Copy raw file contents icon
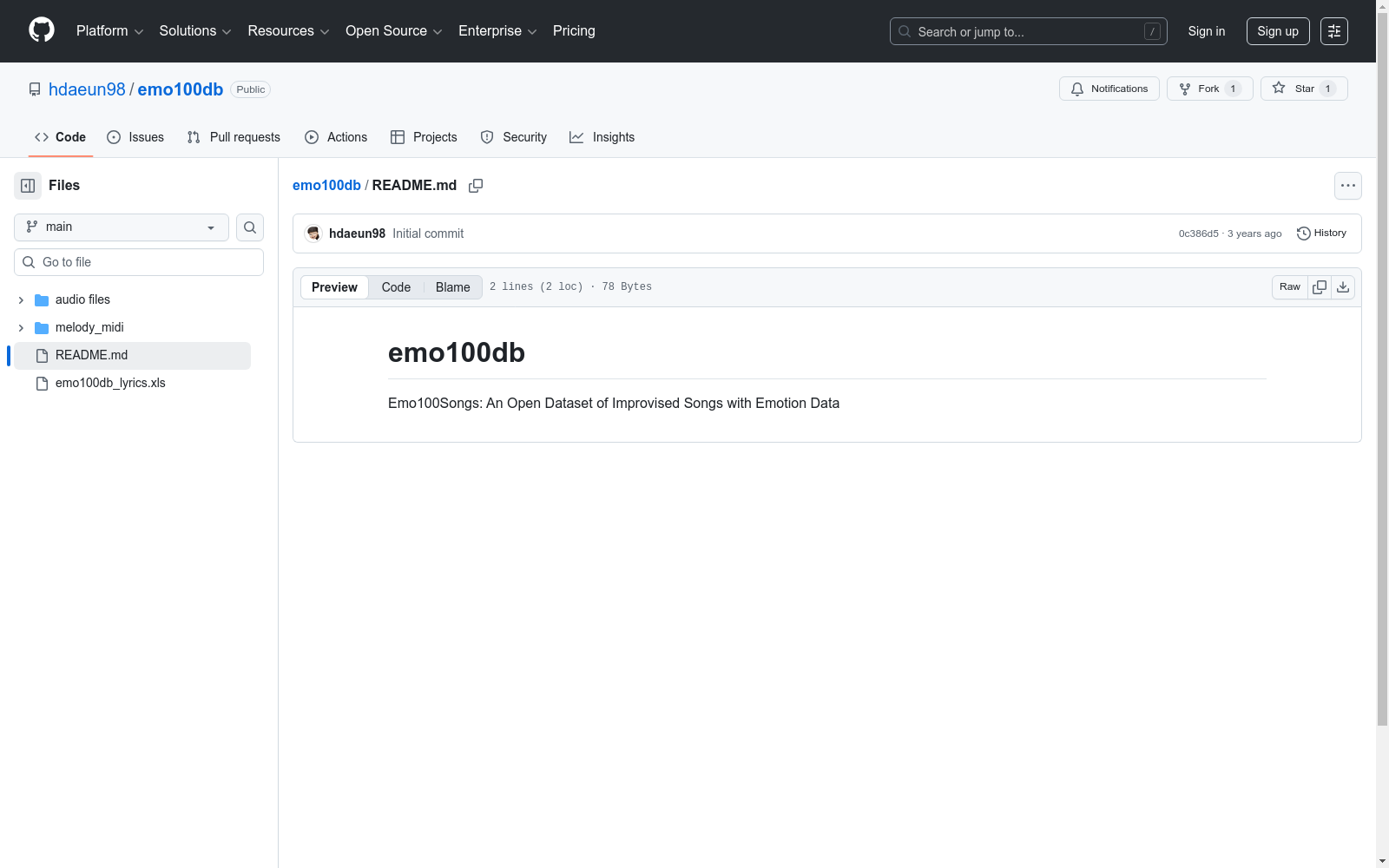 1320,287
